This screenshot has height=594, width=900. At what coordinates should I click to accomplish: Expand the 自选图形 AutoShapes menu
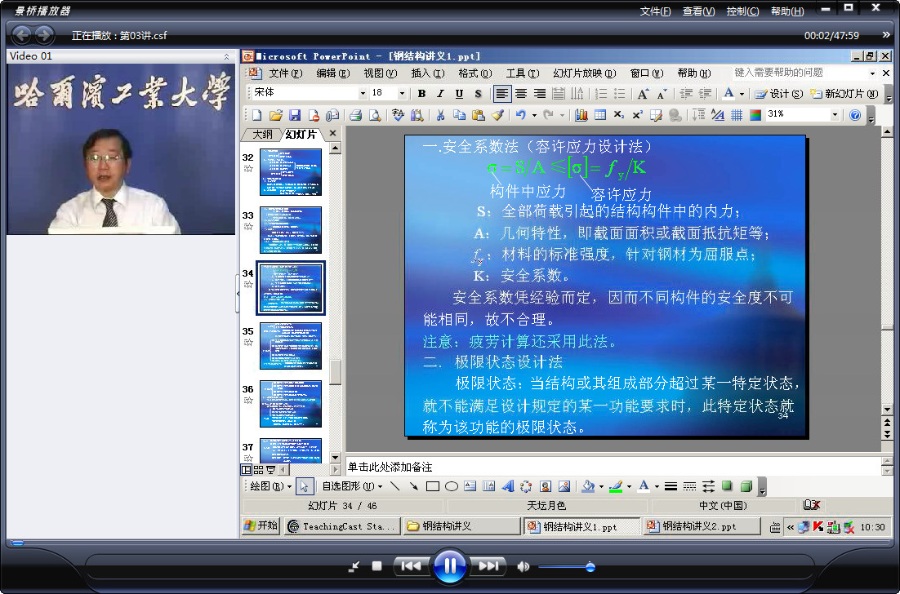(352, 486)
